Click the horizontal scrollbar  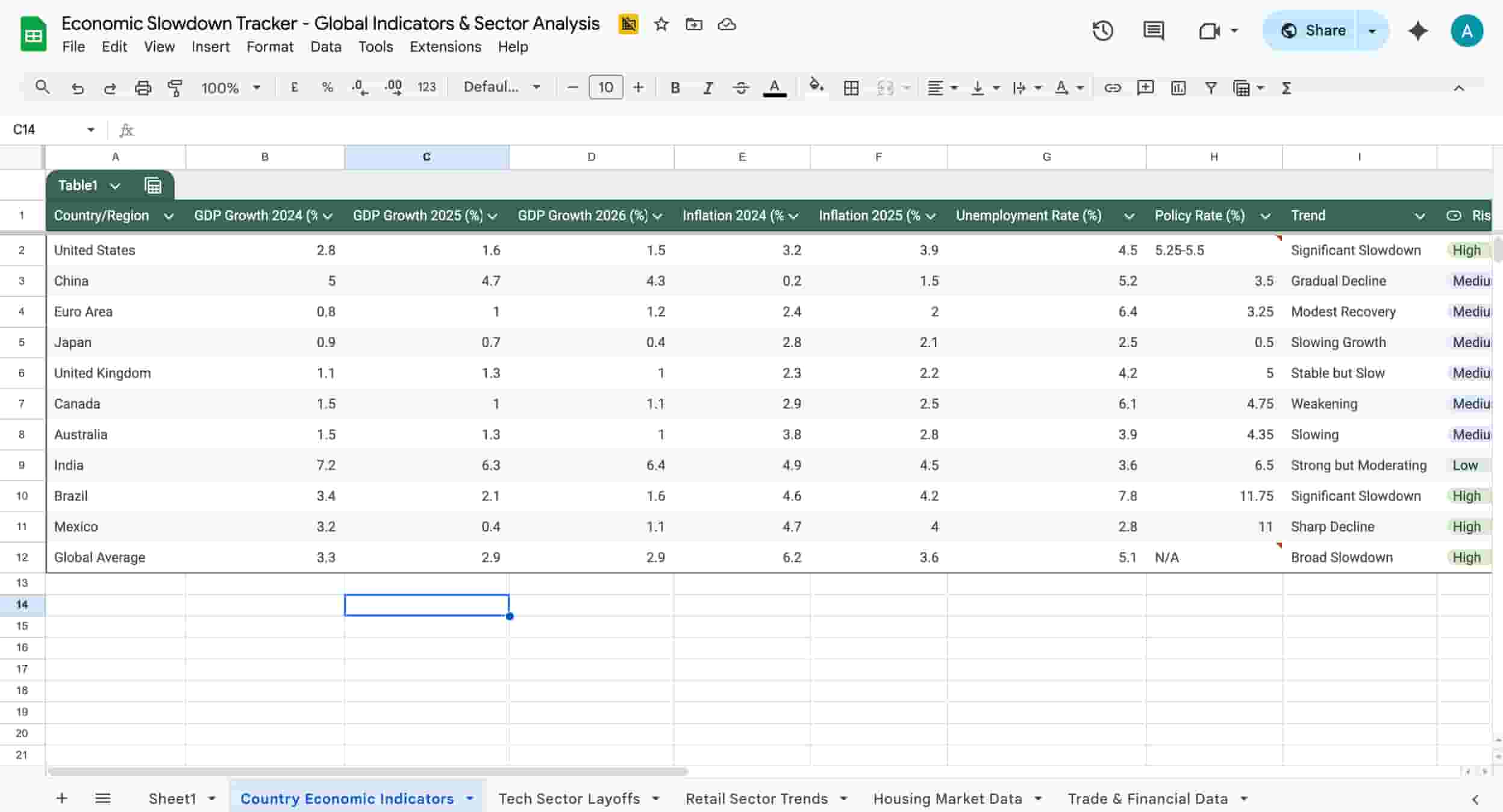coord(367,772)
